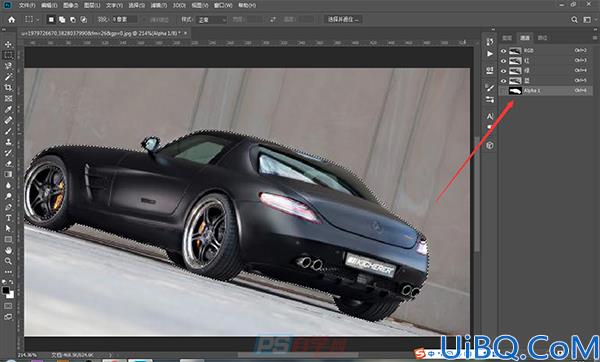Open the Edit Toolbar three-dots menu
600x362 pixels.
(8, 272)
